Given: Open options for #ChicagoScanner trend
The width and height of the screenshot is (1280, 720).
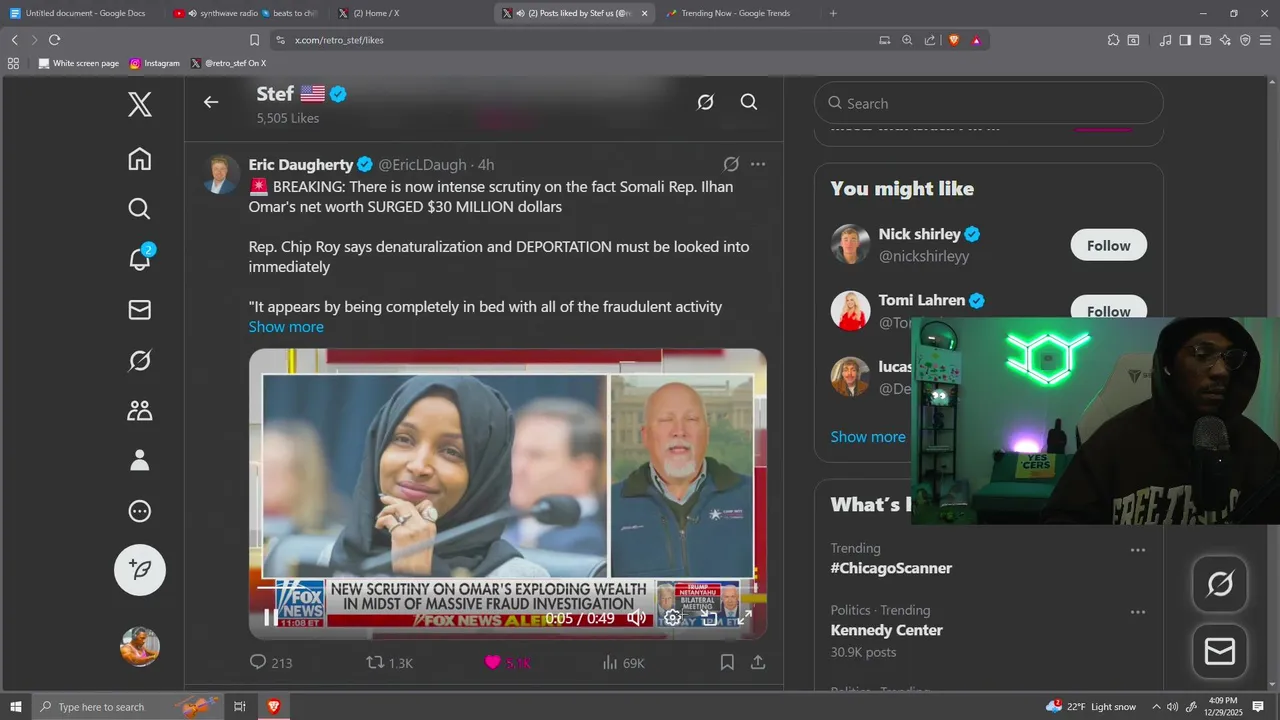Looking at the screenshot, I should (1137, 550).
